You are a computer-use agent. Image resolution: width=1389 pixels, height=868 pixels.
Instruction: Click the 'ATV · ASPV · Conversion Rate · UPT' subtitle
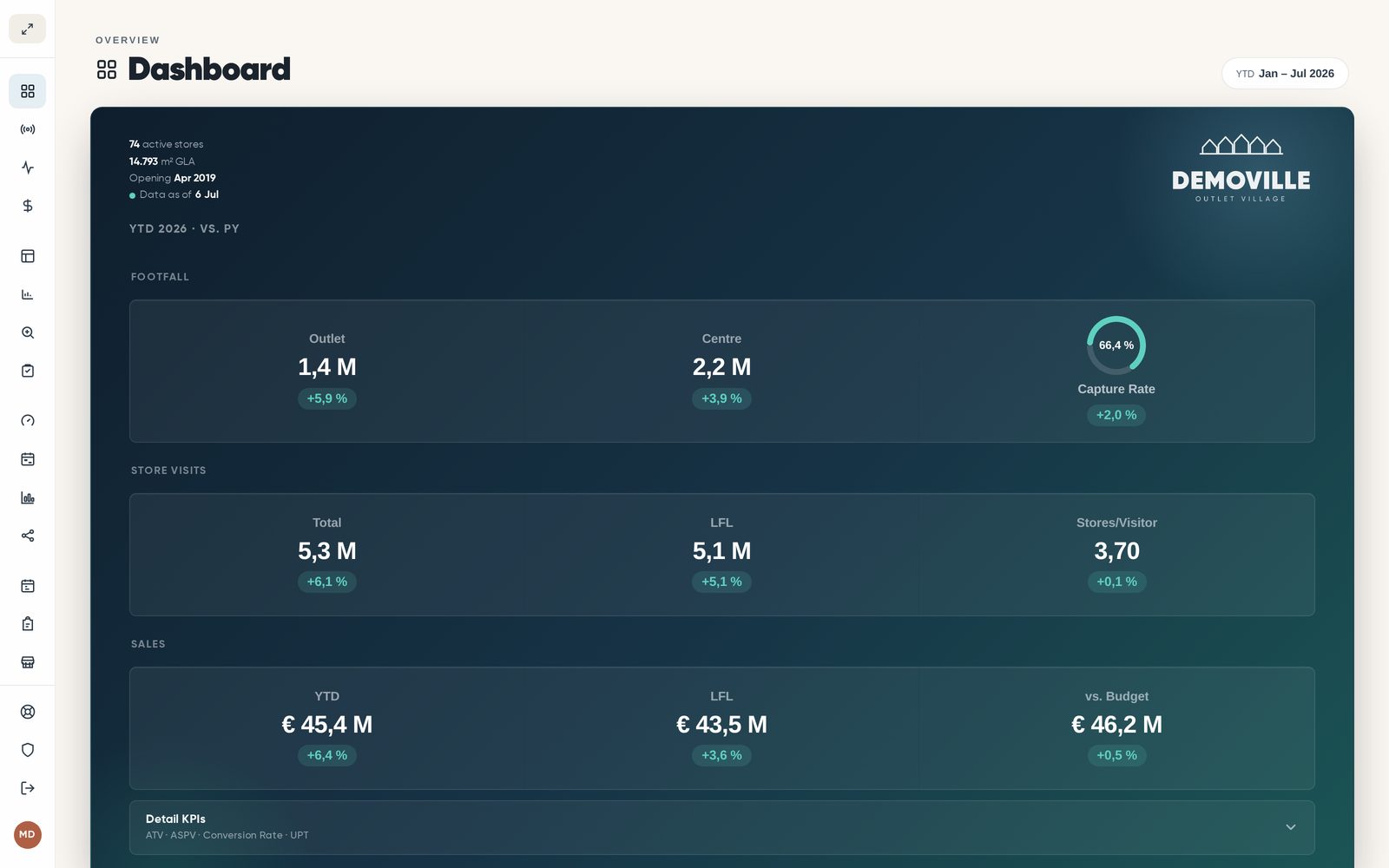[x=227, y=835]
